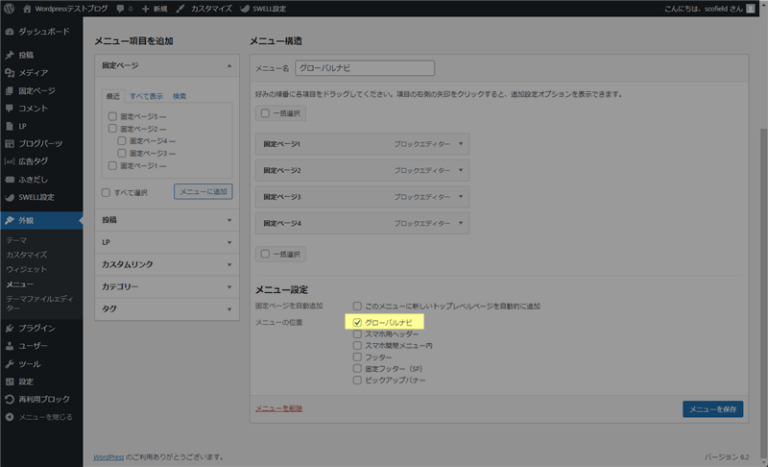Click the collapse menu icon (メニューを閉じる)

point(9,416)
